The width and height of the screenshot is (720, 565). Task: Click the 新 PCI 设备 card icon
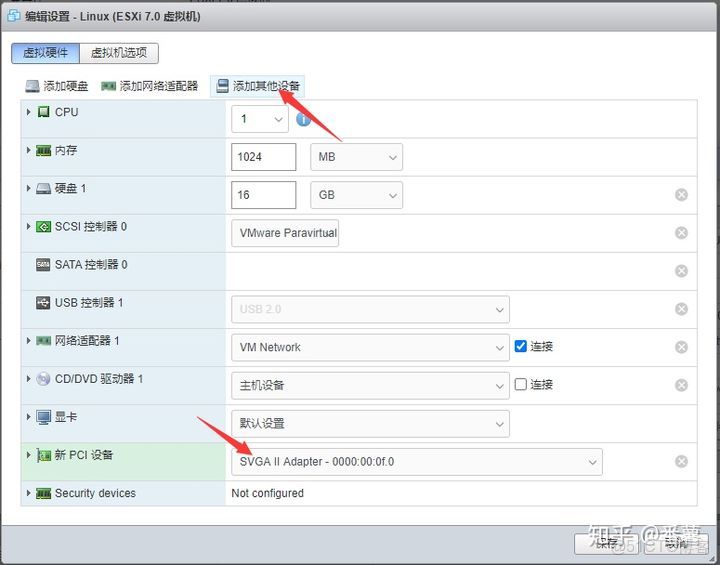[x=43, y=455]
